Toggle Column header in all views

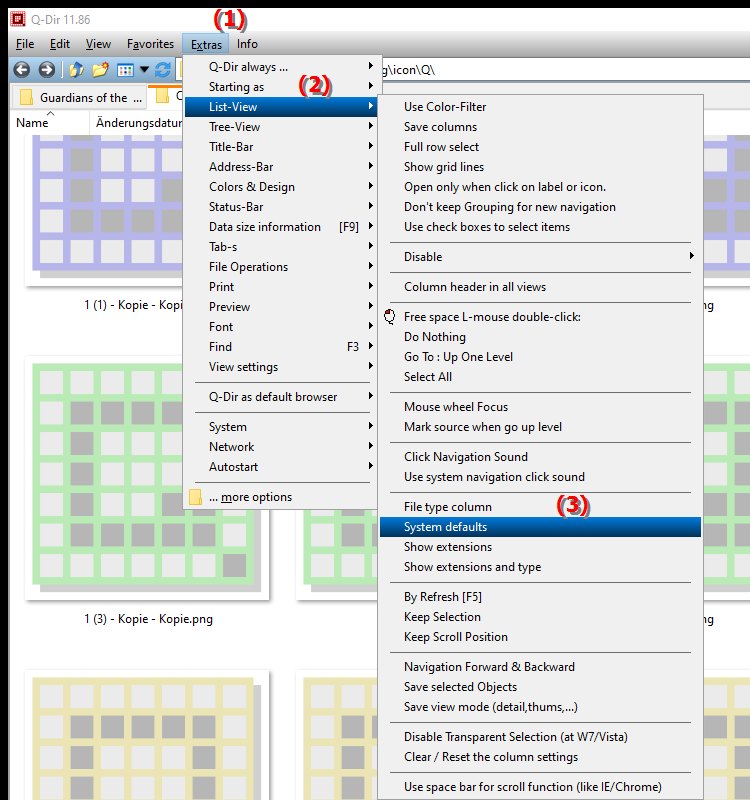(x=540, y=287)
